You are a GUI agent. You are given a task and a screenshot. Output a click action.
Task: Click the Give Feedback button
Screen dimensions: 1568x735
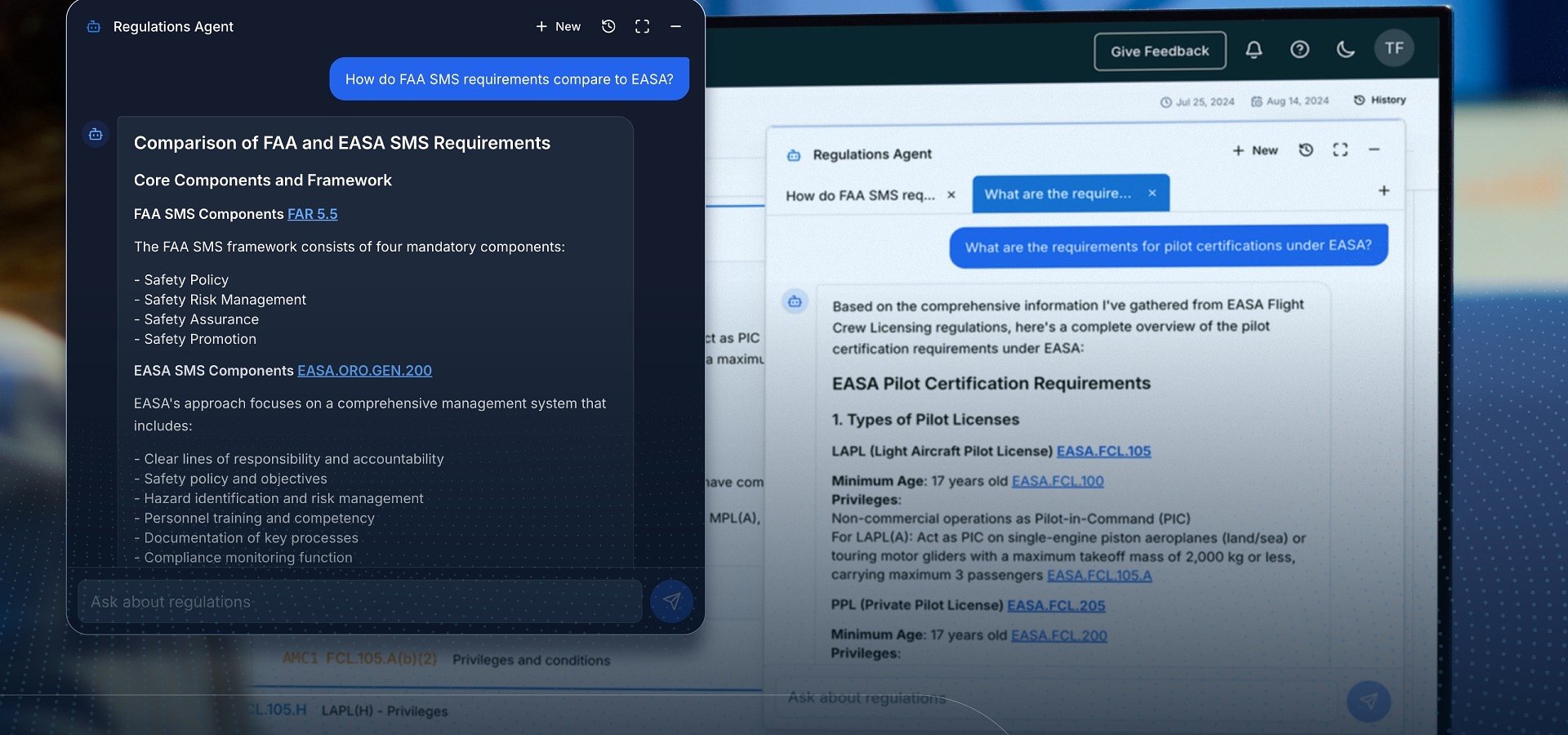(x=1160, y=51)
